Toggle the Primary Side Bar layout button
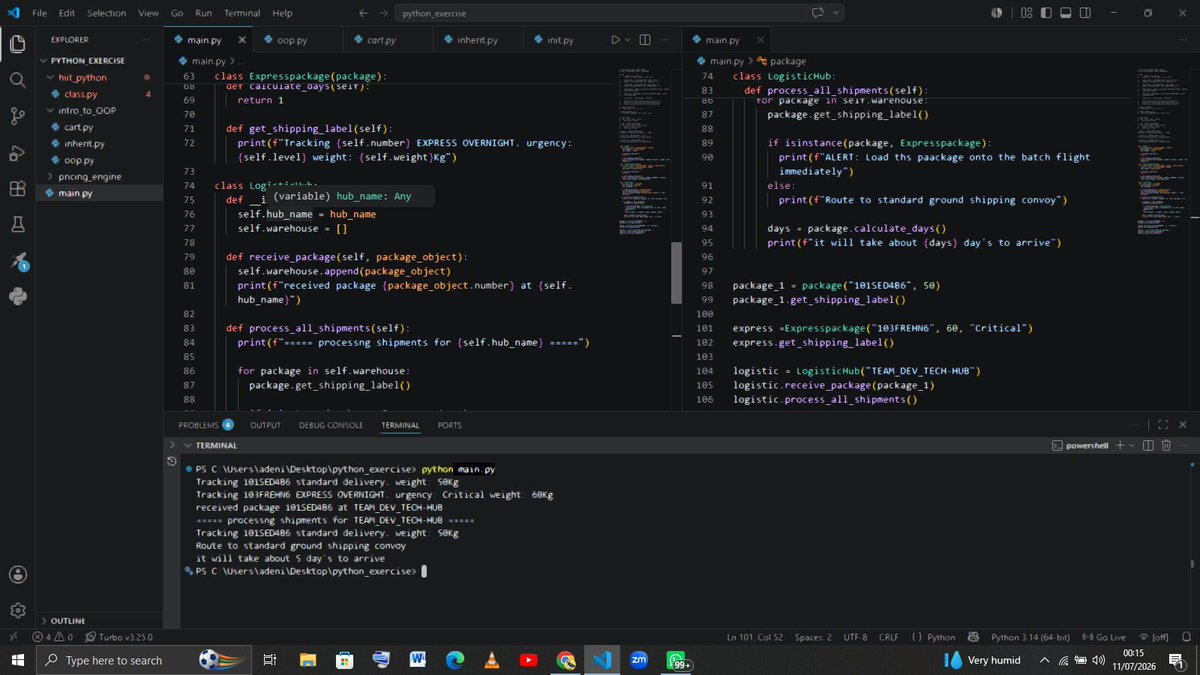Screen dimensions: 1200x675 (1047, 13)
